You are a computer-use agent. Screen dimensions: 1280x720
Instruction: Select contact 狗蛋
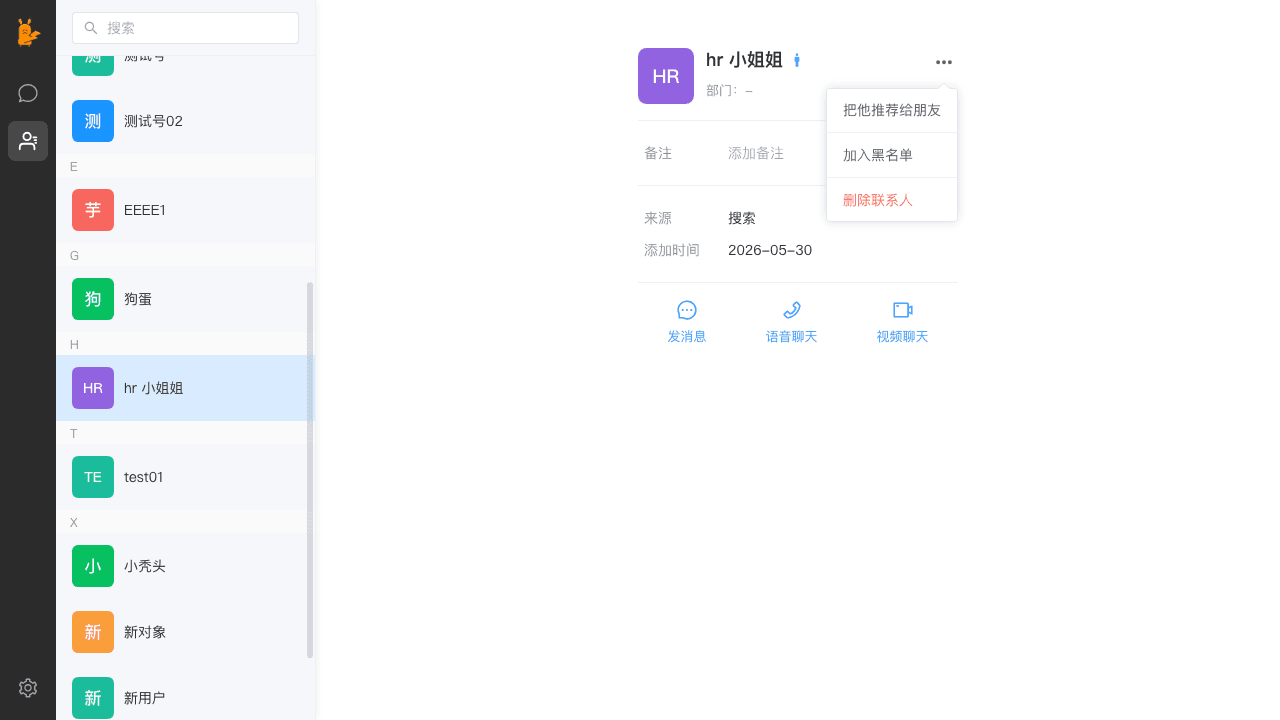tap(185, 299)
